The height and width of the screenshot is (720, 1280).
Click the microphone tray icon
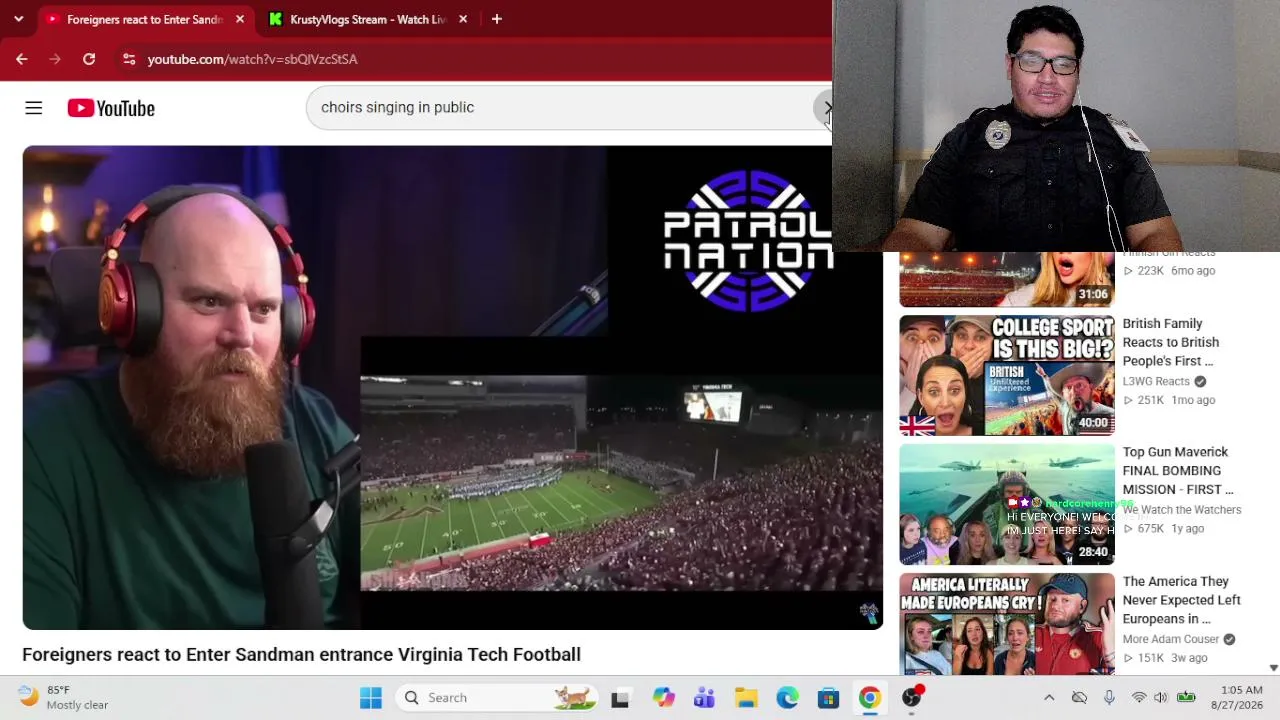click(1109, 698)
